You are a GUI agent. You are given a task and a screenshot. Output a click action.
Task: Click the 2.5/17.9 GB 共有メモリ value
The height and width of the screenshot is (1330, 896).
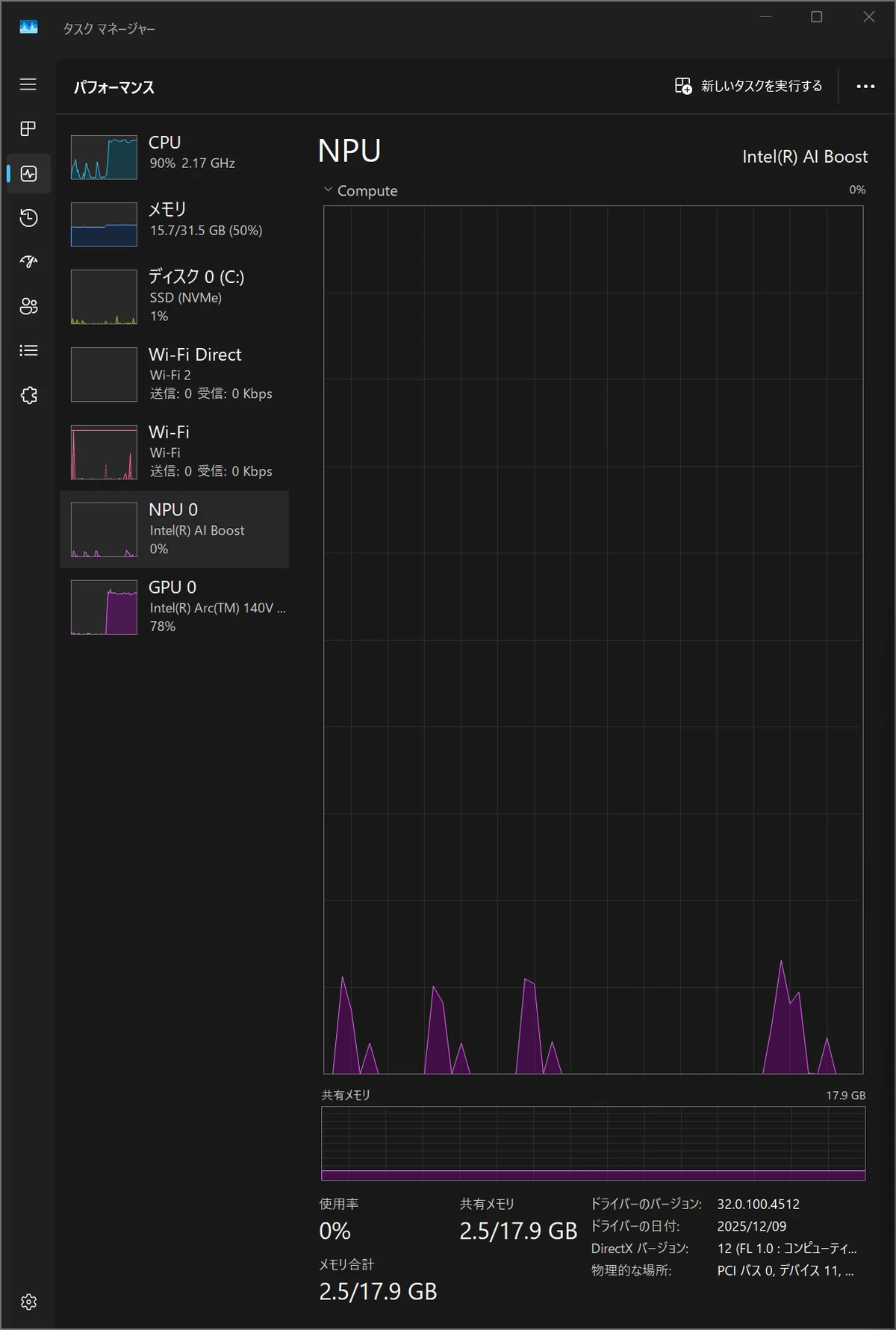click(518, 1231)
